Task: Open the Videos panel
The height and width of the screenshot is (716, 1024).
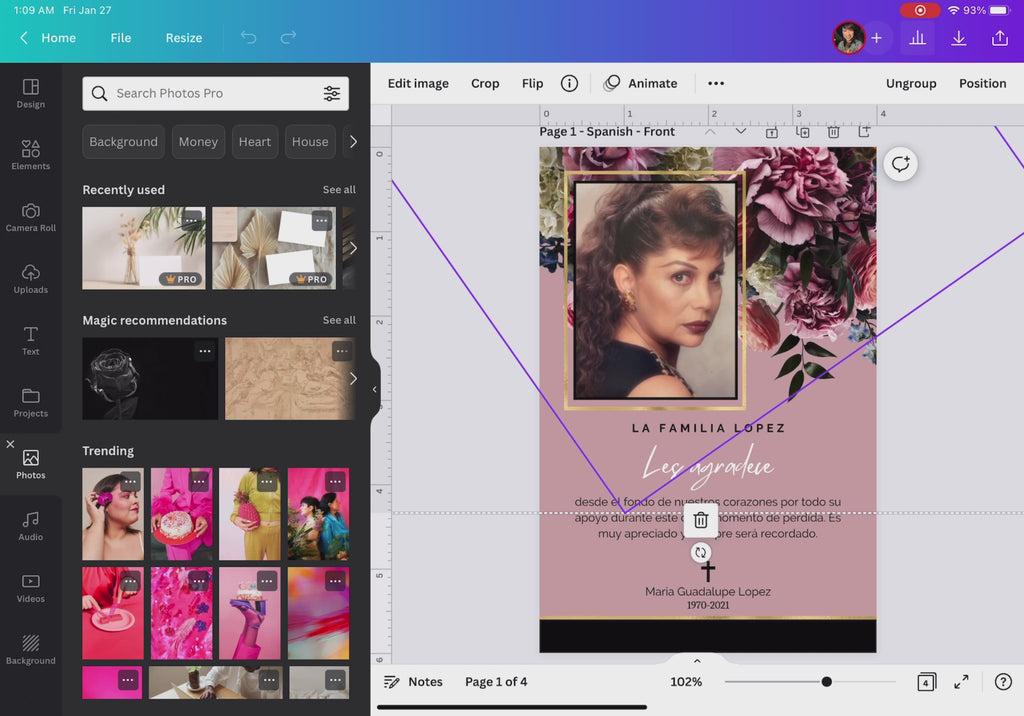Action: coord(31,588)
